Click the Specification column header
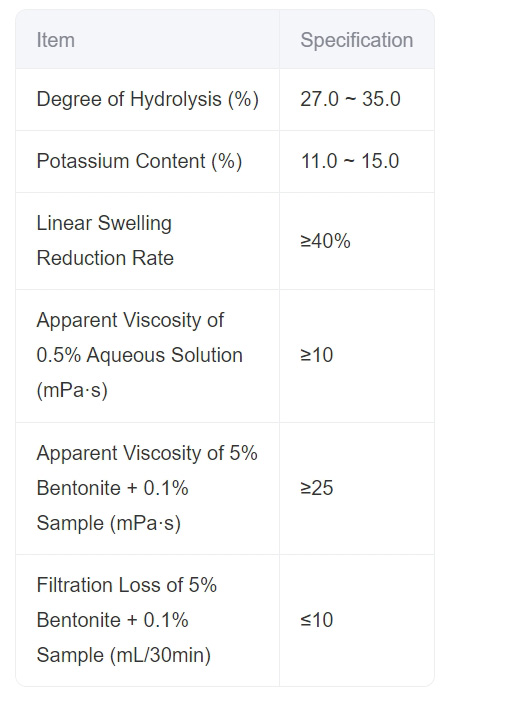 pos(357,39)
